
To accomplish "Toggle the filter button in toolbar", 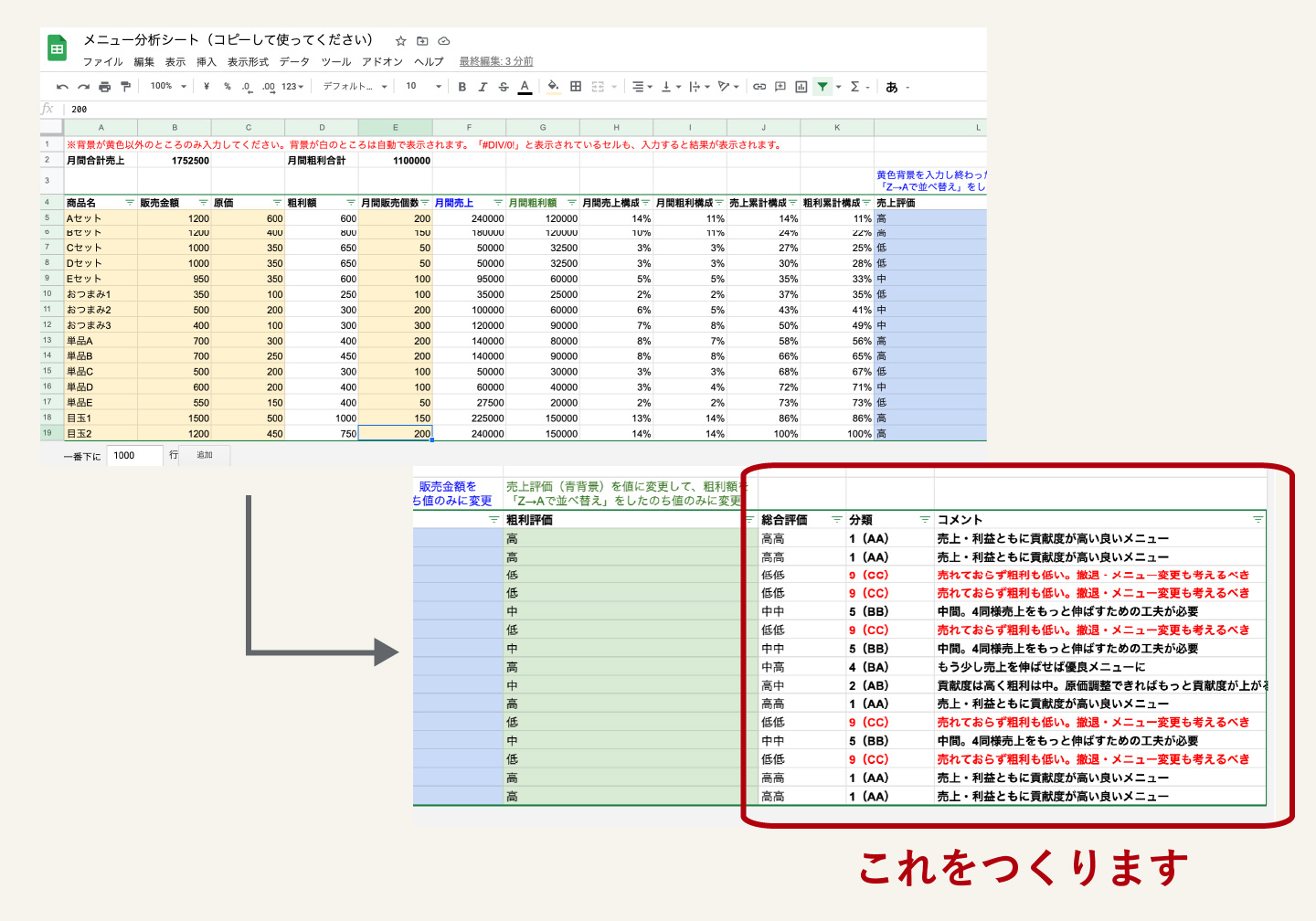I will [822, 87].
